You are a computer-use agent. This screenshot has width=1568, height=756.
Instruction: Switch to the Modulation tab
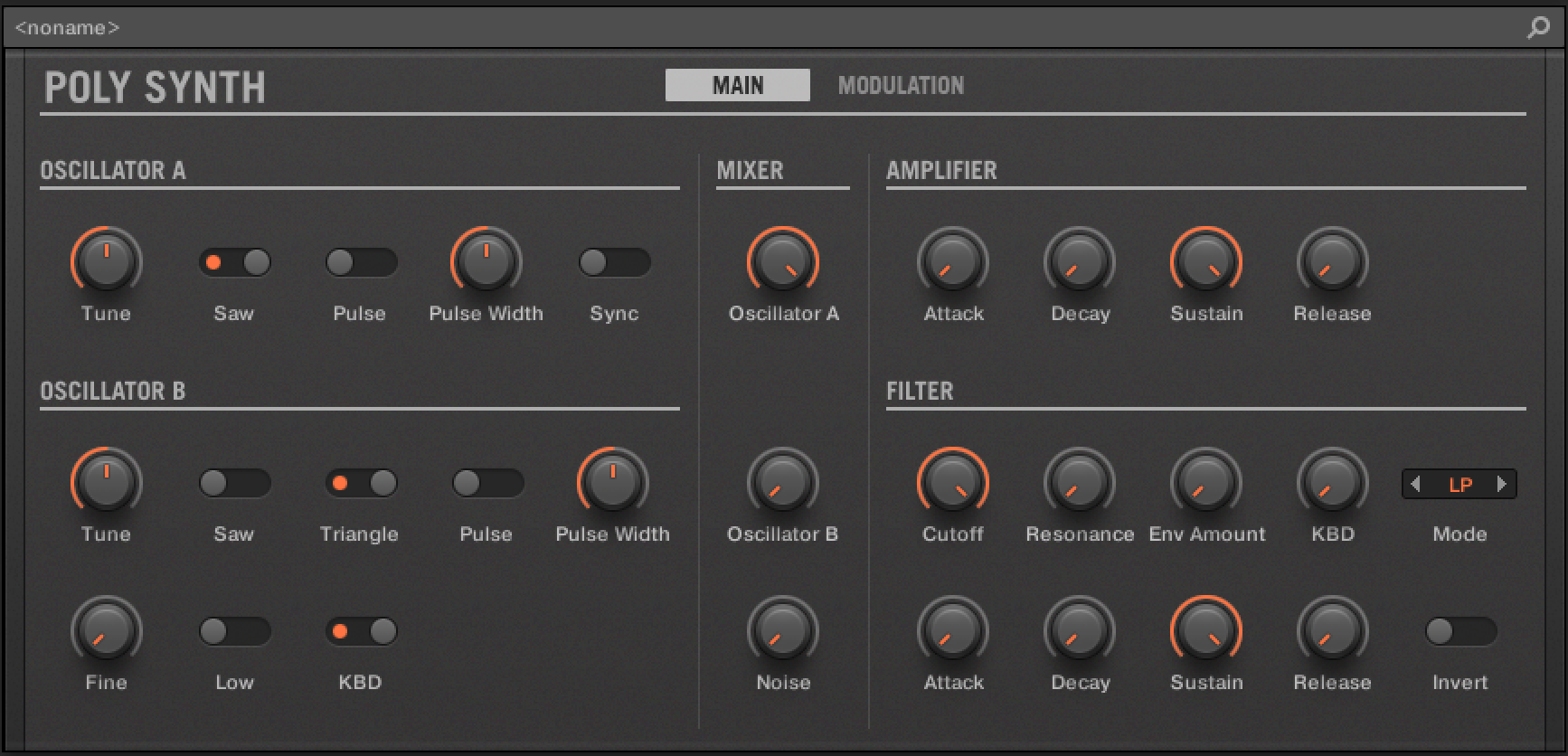click(901, 85)
